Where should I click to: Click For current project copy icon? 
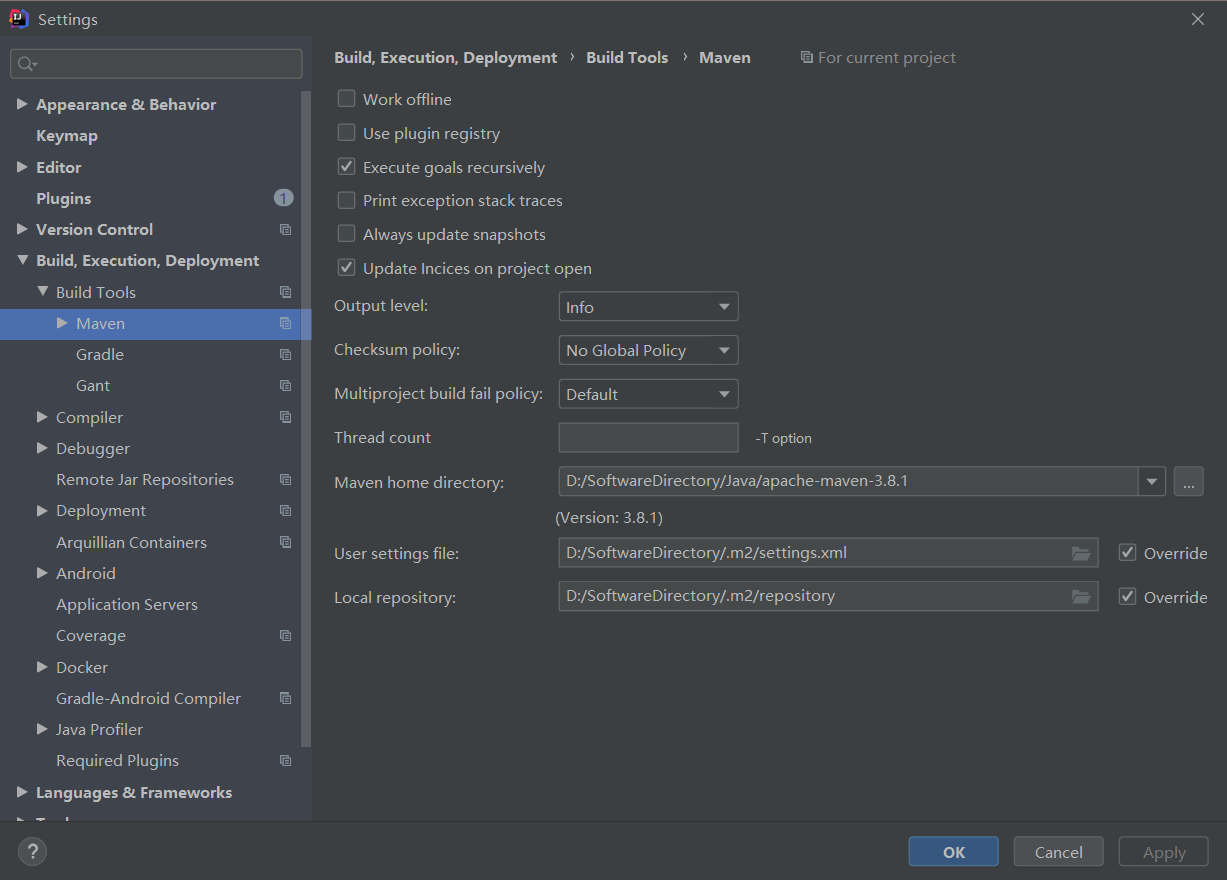(807, 58)
